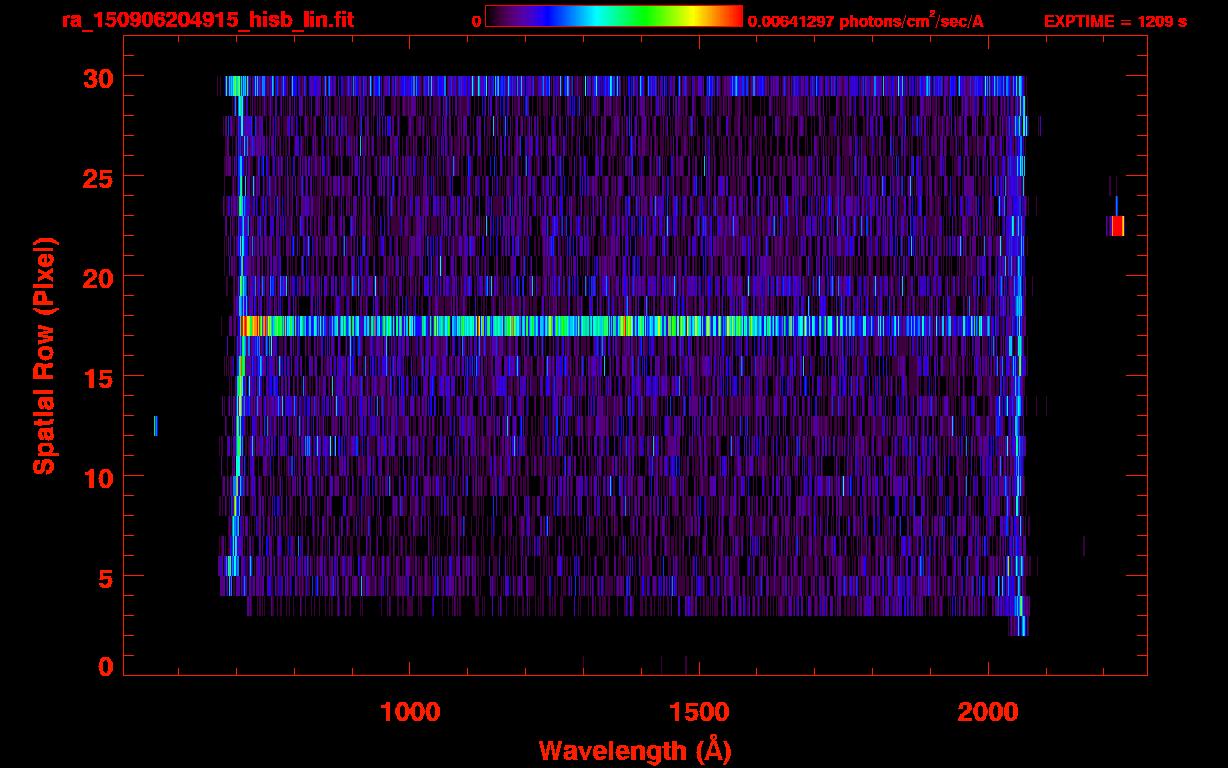The height and width of the screenshot is (768, 1228).
Task: Click the EXPTIME = 1209 s label
Action: click(1115, 21)
